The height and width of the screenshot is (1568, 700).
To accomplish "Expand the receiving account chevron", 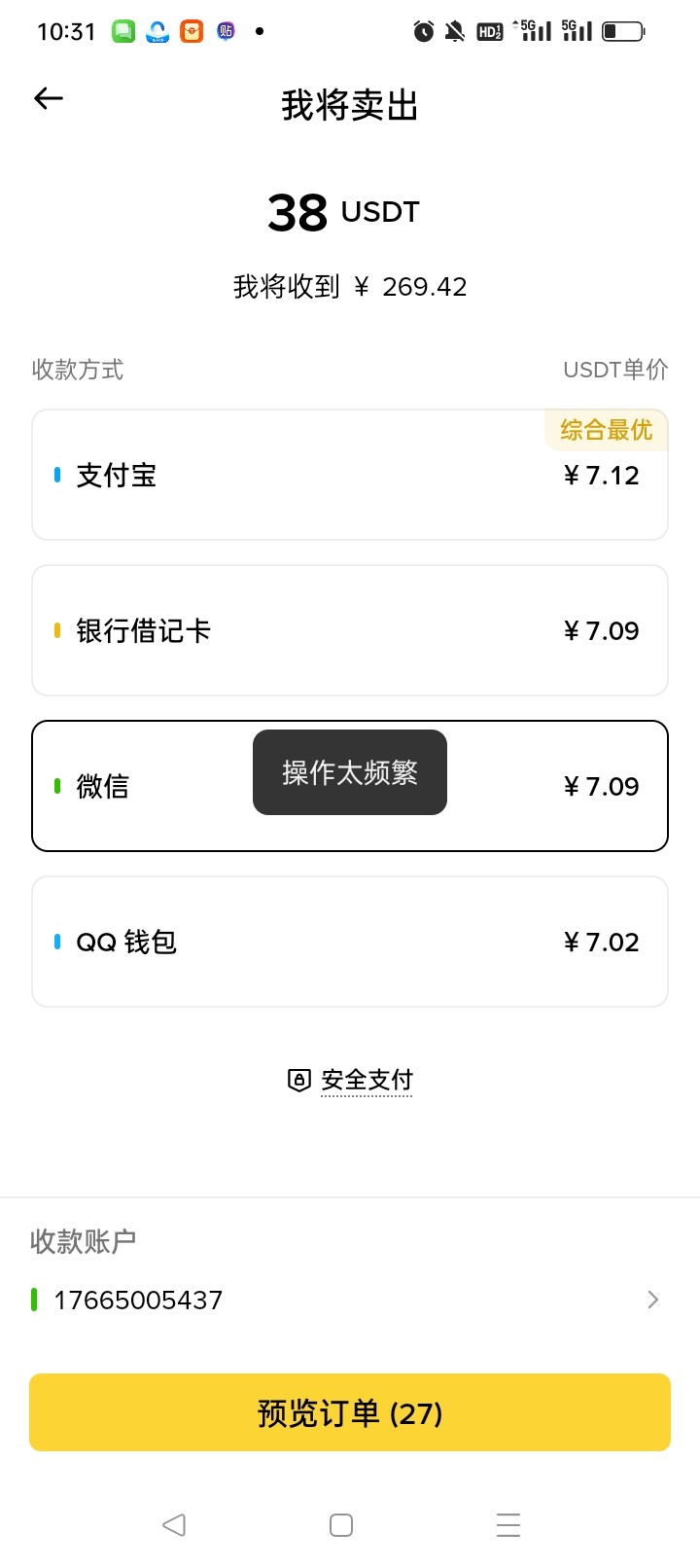I will click(652, 1300).
